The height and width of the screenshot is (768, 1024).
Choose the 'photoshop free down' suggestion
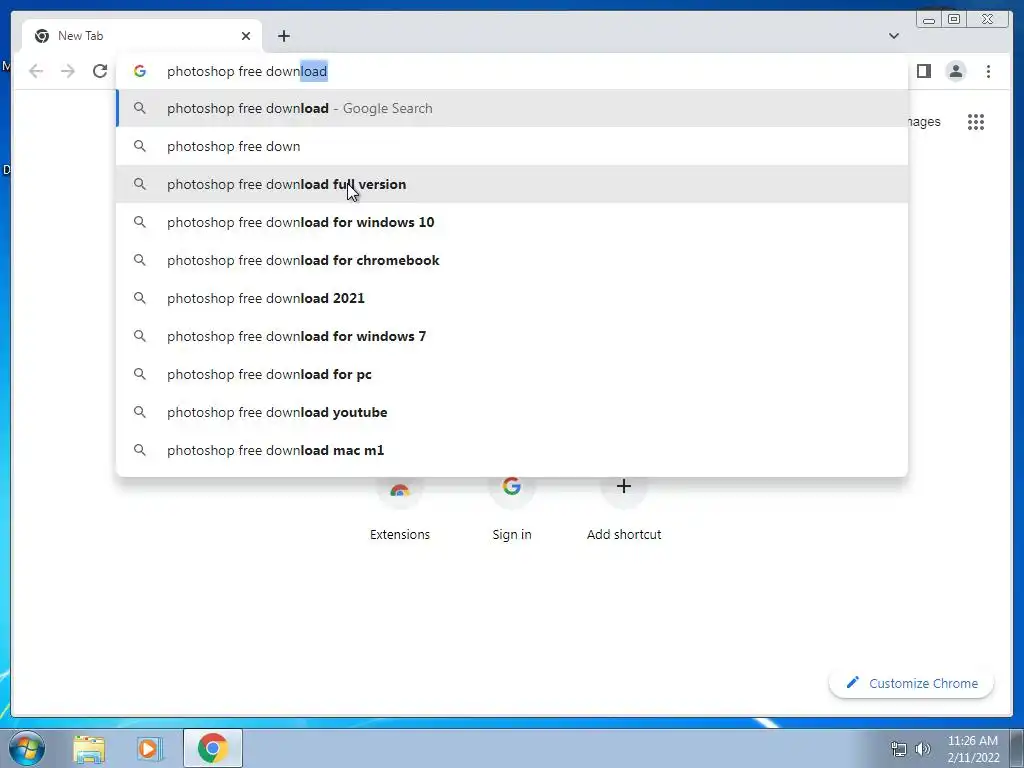pos(512,146)
